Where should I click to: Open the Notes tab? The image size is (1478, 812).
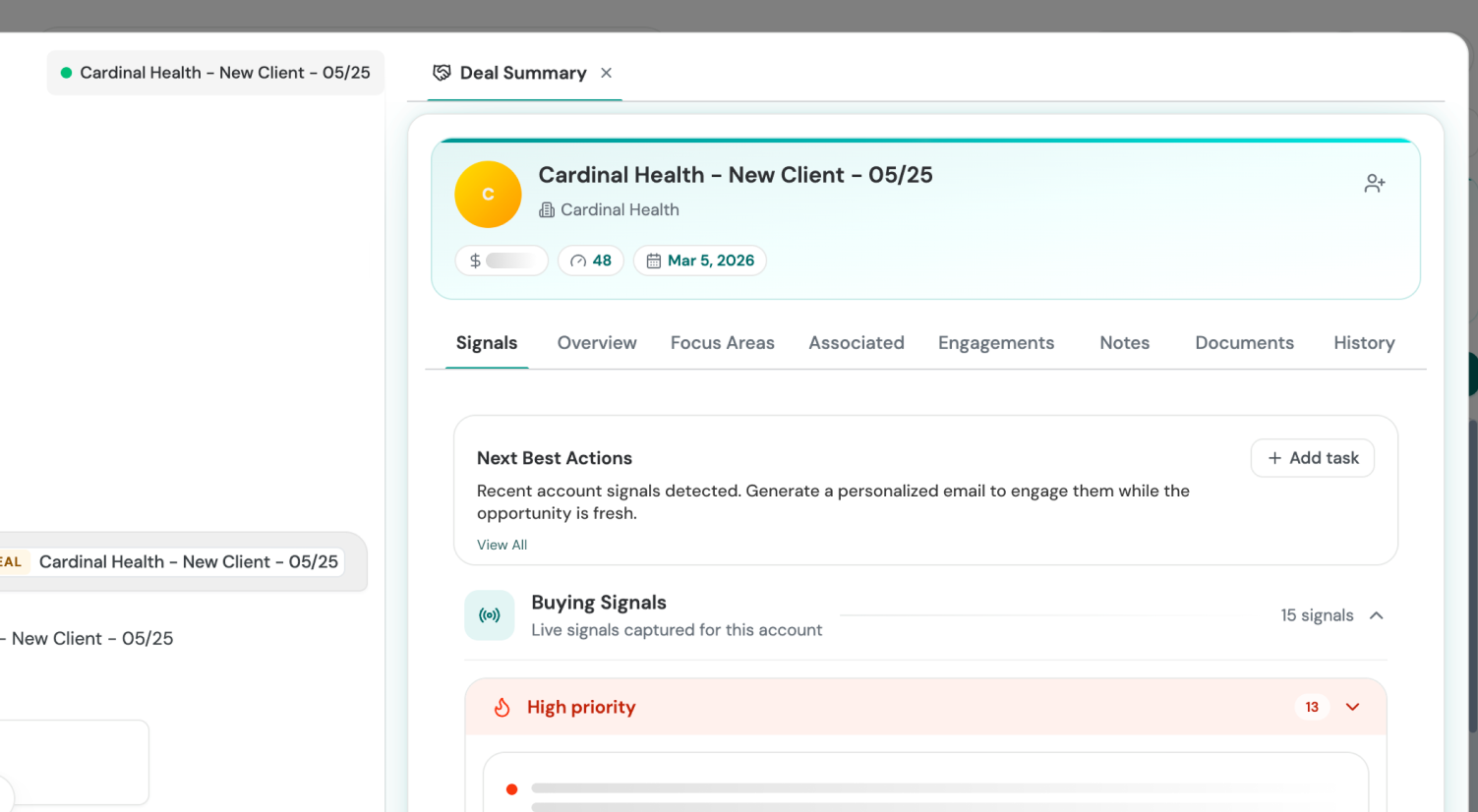(x=1125, y=343)
